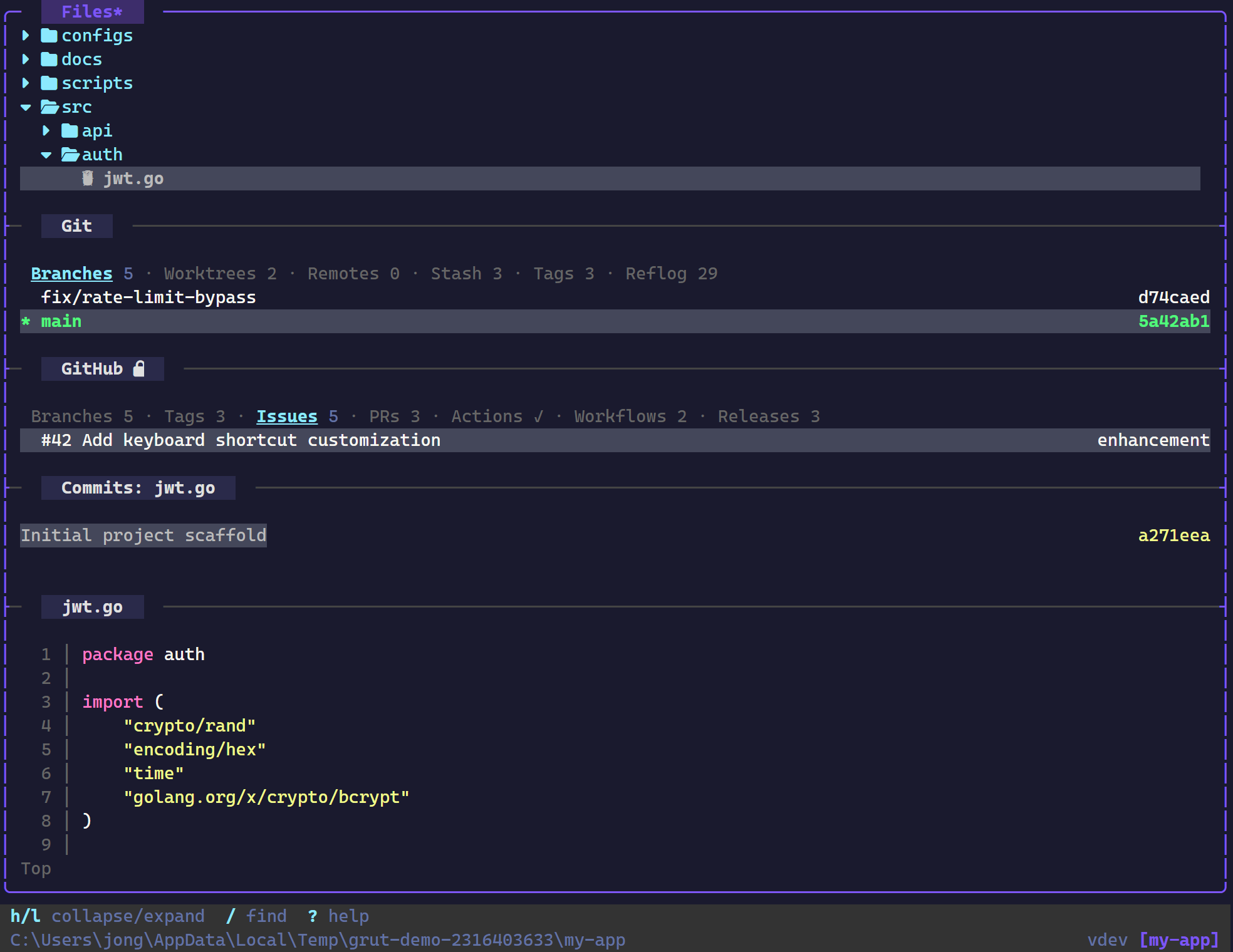Switch to the Worktrees tab
1233x952 pixels.
(210, 274)
